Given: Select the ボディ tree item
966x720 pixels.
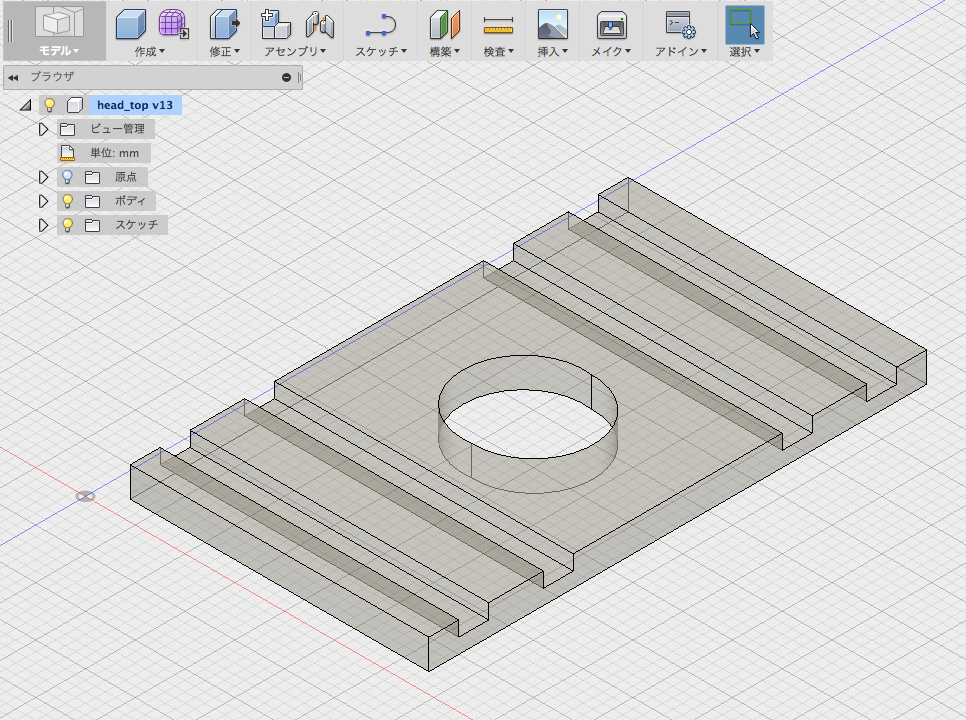Looking at the screenshot, I should pyautogui.click(x=130, y=201).
